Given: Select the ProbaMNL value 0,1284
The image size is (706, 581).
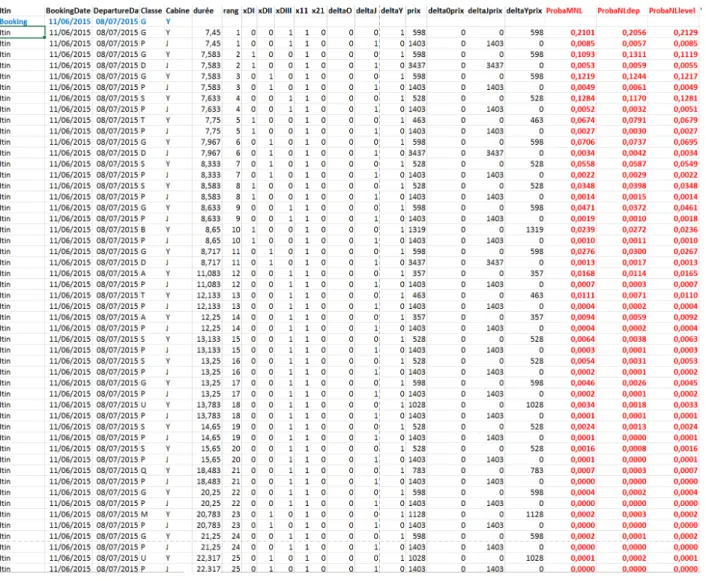Looking at the screenshot, I should point(583,98).
